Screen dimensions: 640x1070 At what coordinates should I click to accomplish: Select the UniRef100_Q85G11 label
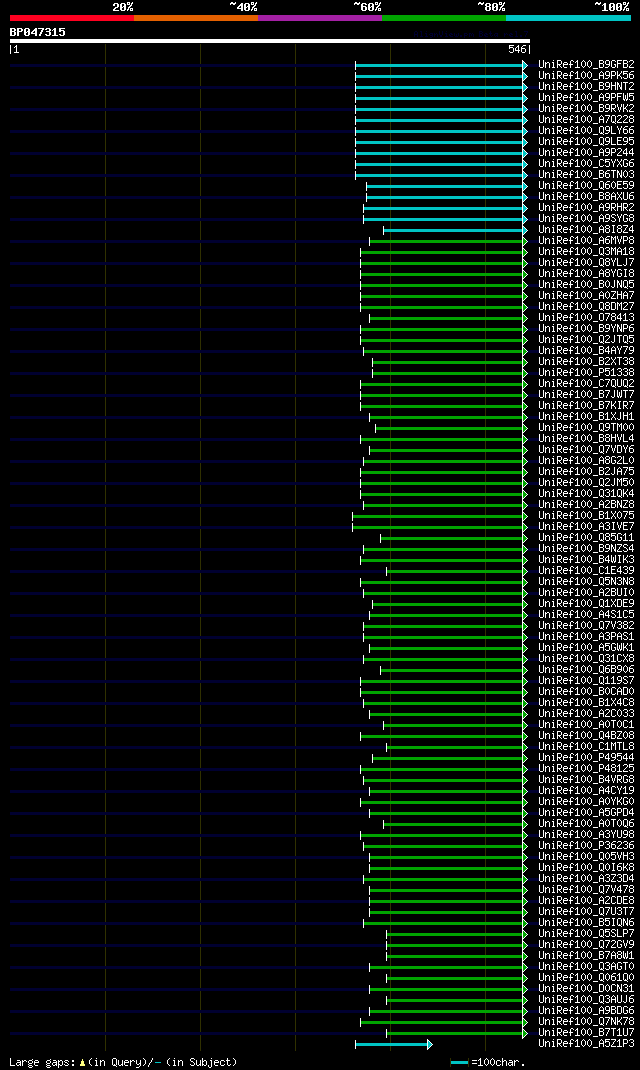586,537
